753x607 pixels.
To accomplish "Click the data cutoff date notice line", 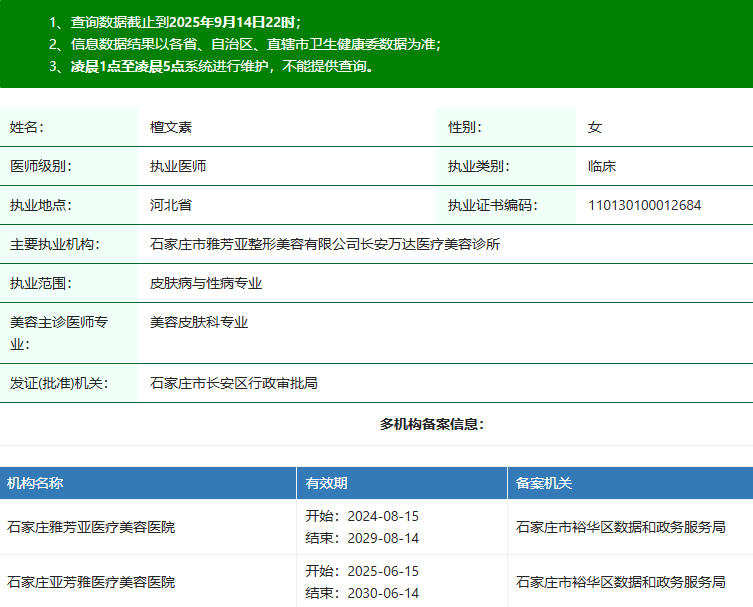I will point(175,22).
